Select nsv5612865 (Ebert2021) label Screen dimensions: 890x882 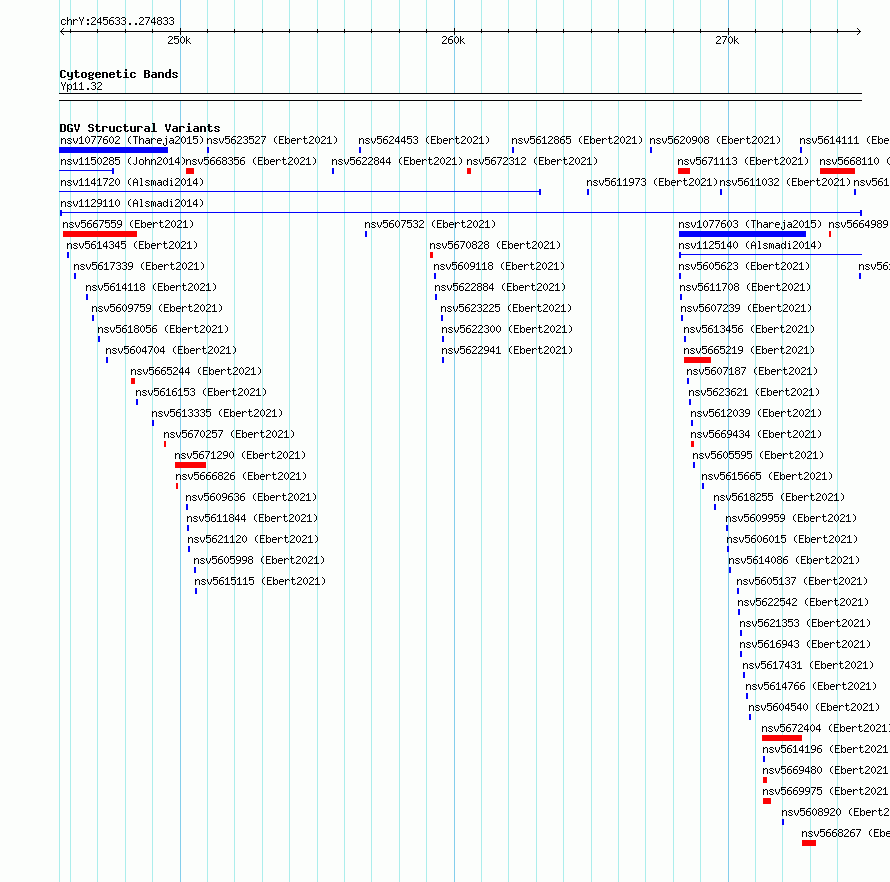577,140
